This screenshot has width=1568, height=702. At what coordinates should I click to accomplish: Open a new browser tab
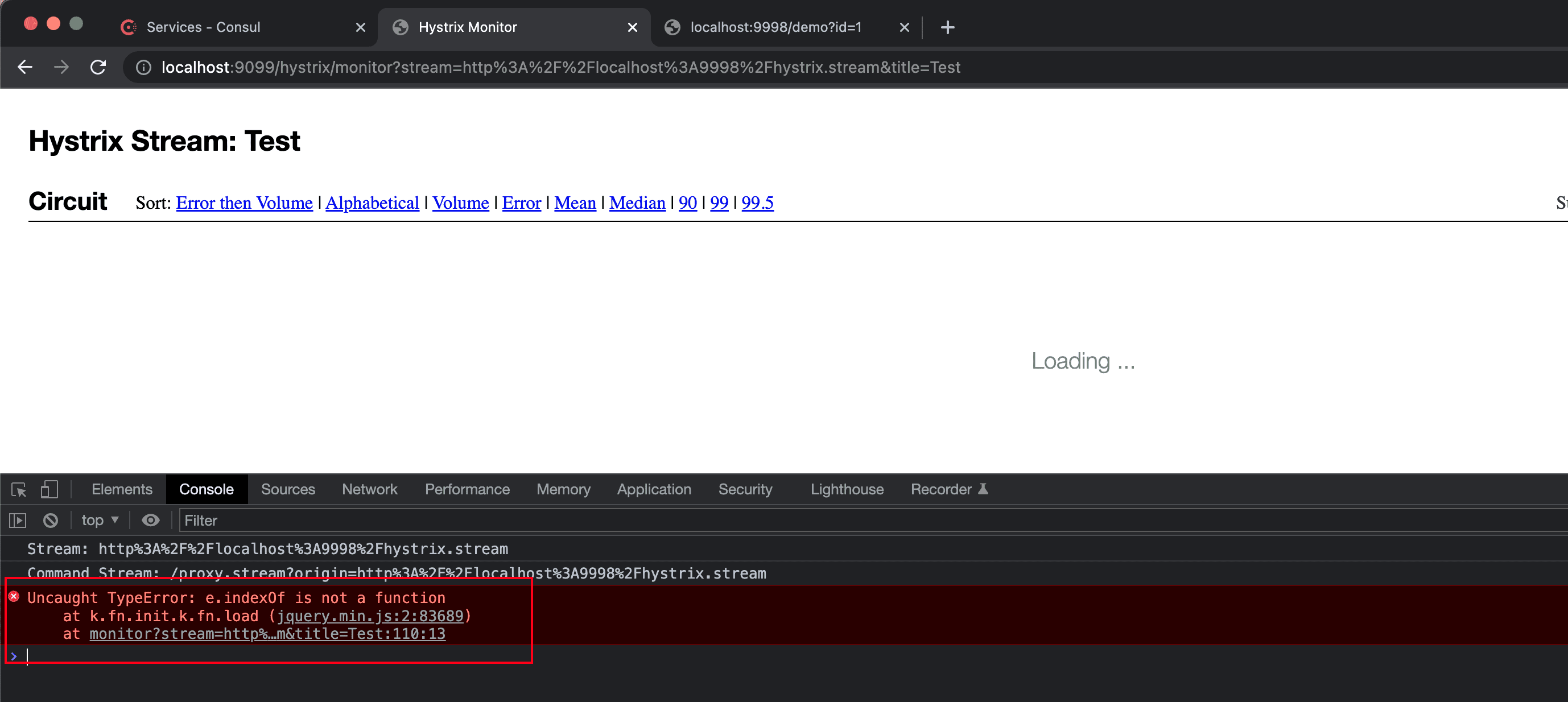[x=947, y=27]
